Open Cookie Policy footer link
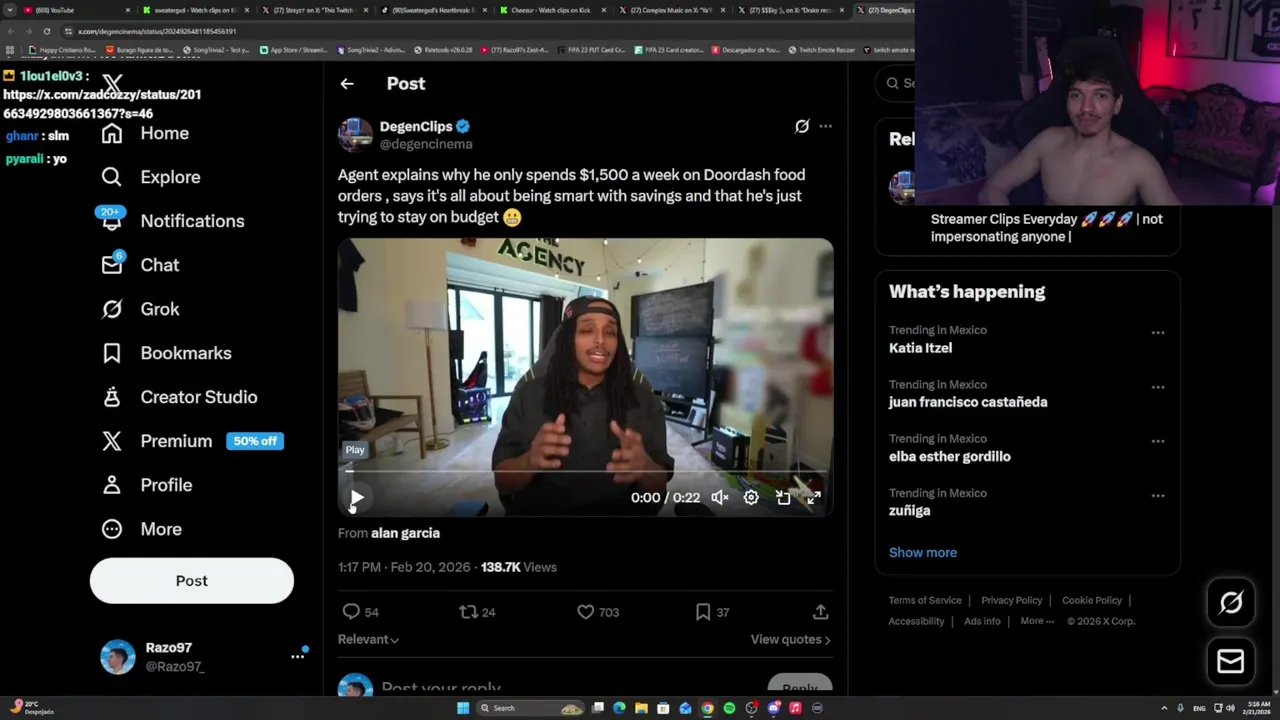 (1091, 600)
